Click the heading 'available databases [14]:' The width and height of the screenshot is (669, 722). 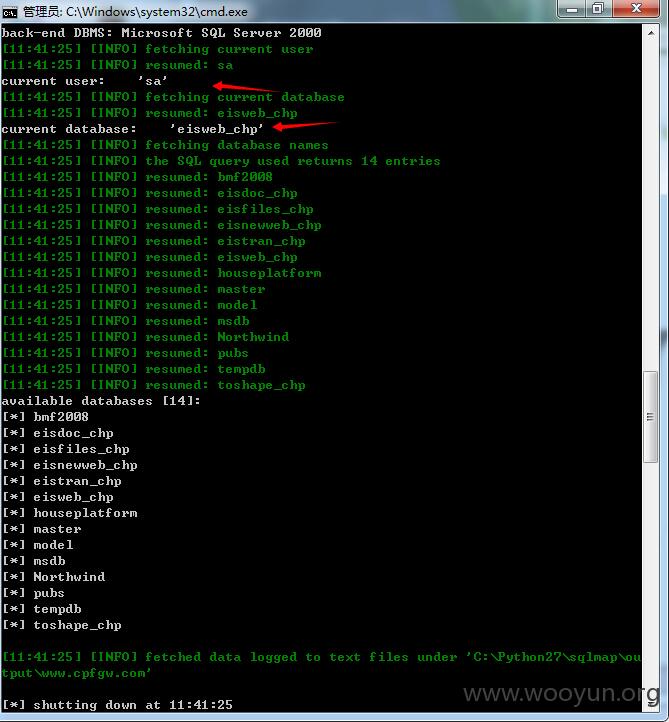101,401
